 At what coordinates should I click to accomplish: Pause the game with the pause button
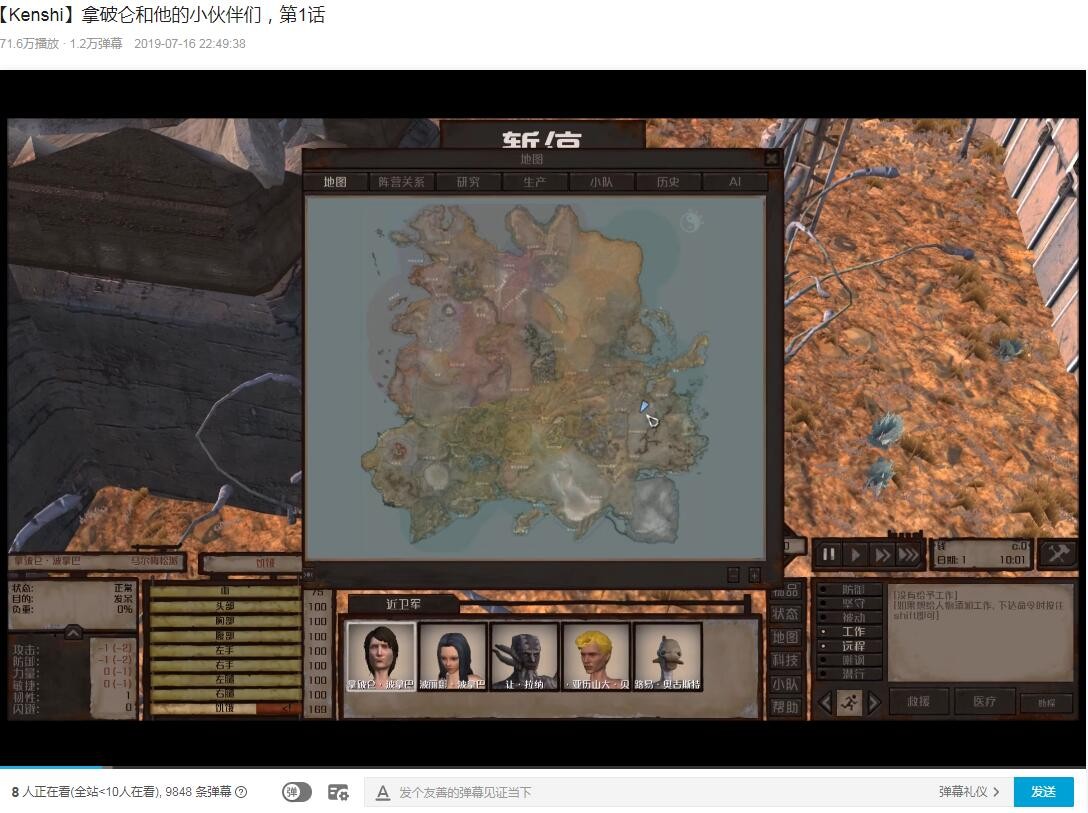828,554
